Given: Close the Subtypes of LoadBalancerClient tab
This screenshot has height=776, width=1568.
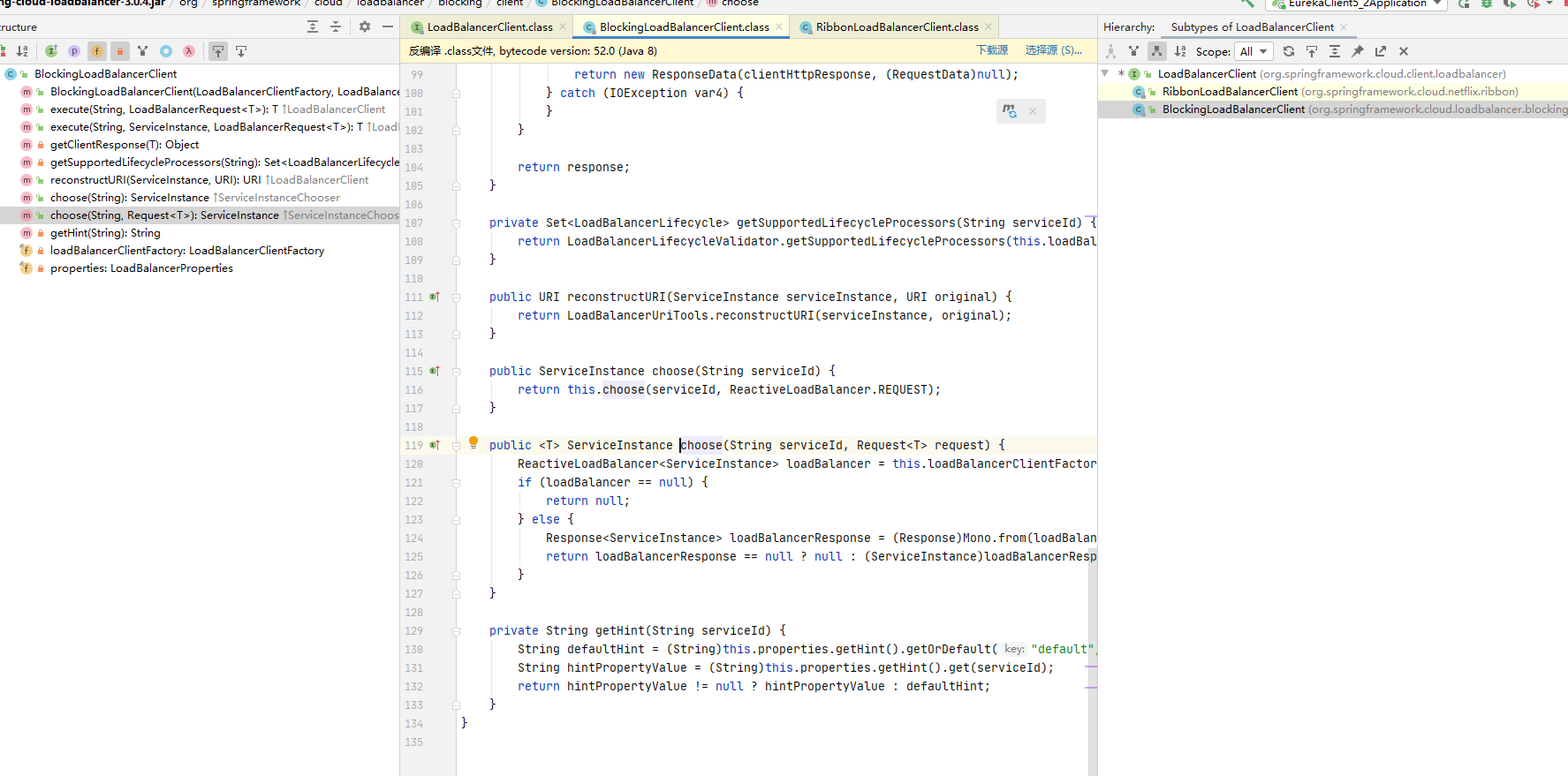Looking at the screenshot, I should 1344,27.
